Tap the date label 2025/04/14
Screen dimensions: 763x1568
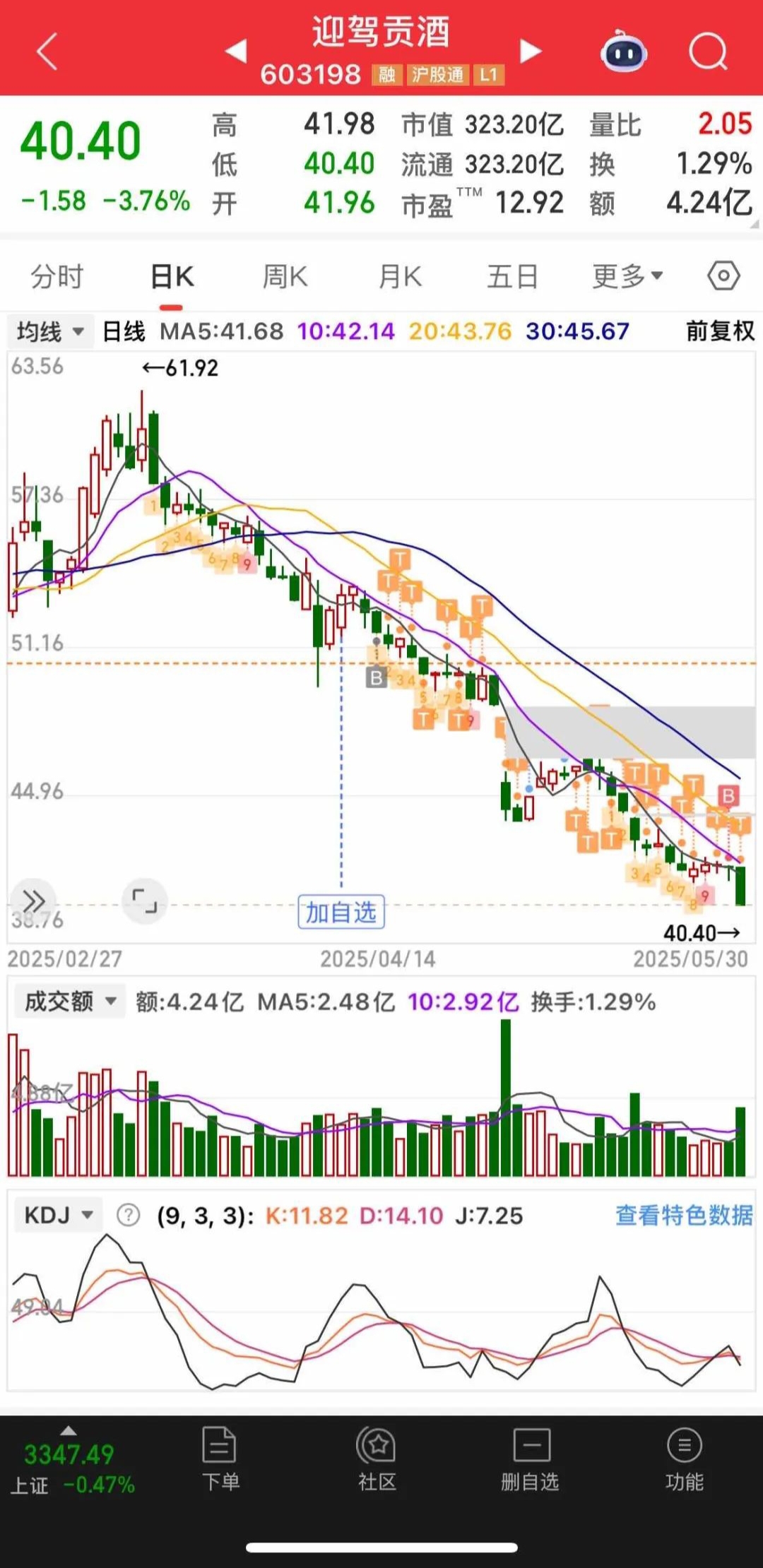377,958
